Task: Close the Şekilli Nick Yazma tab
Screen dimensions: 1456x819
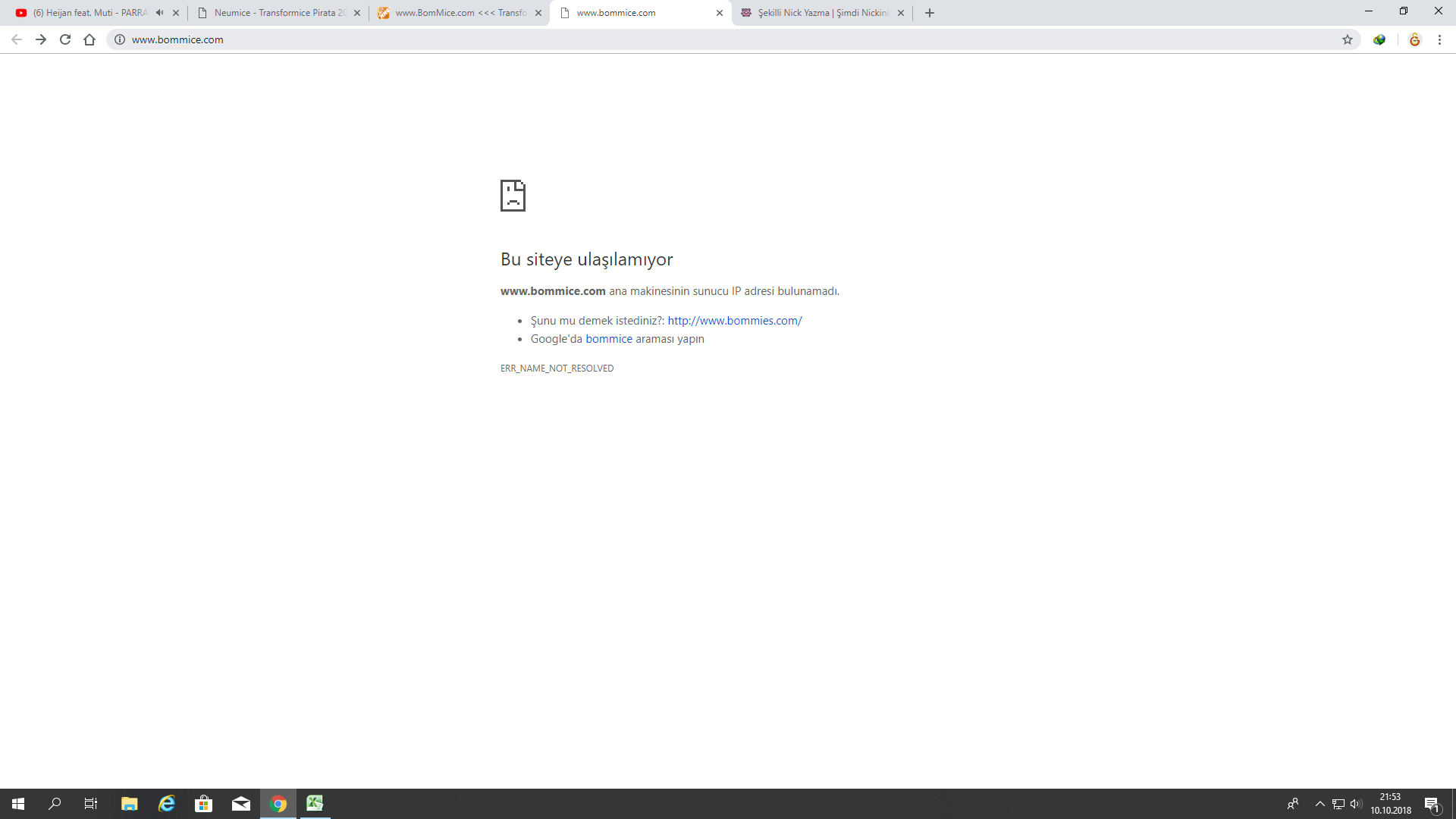Action: (x=901, y=13)
